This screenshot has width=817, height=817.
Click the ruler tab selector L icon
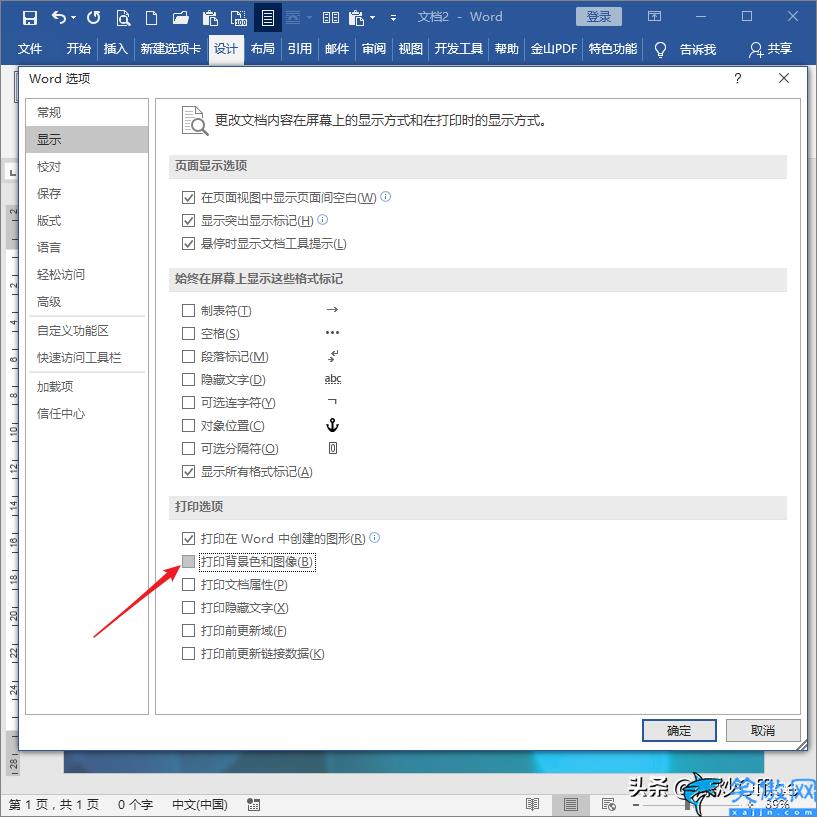point(12,172)
